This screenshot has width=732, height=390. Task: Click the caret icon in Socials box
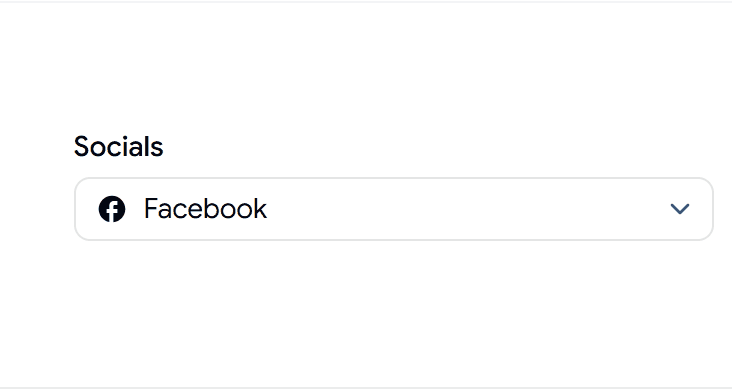(x=680, y=209)
